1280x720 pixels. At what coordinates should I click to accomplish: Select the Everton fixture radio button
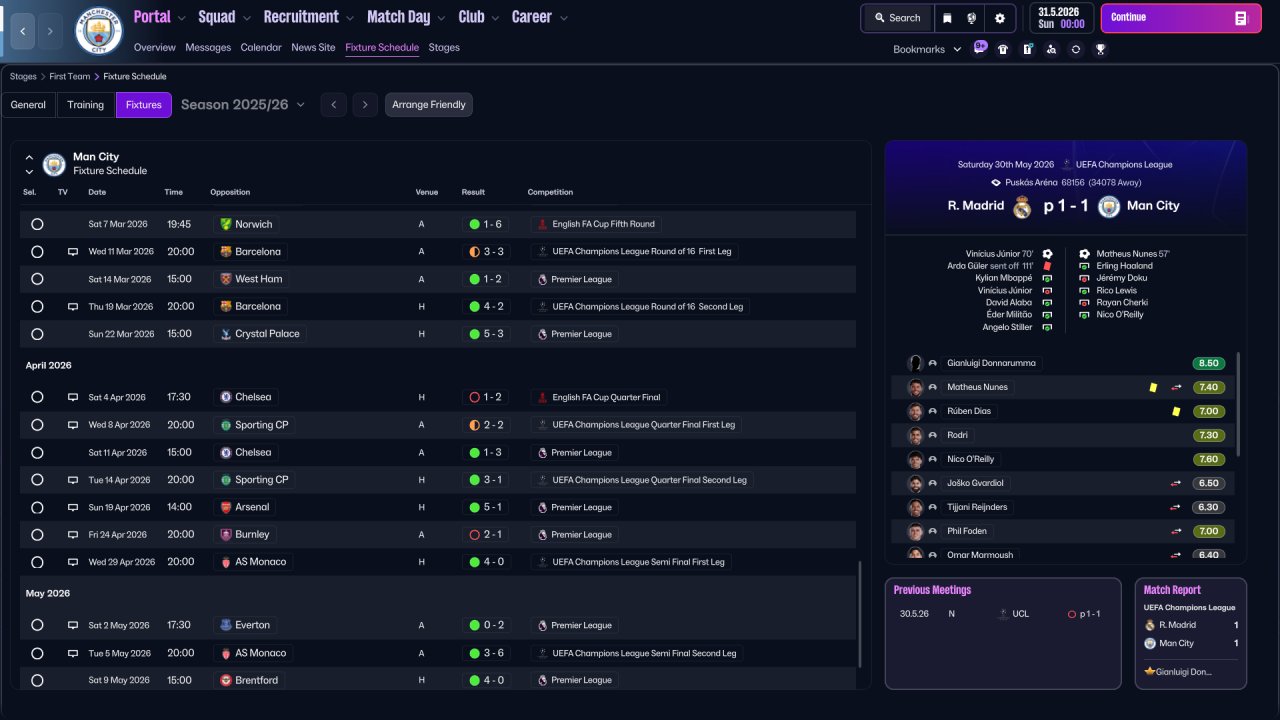[37, 625]
